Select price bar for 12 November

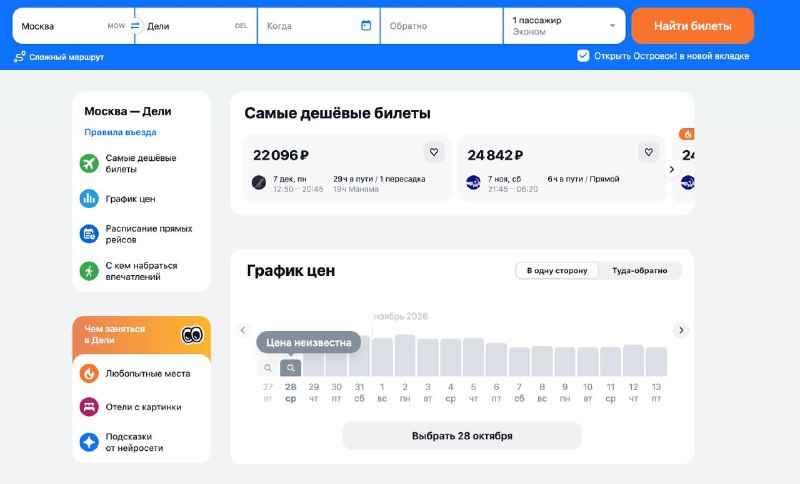[633, 361]
